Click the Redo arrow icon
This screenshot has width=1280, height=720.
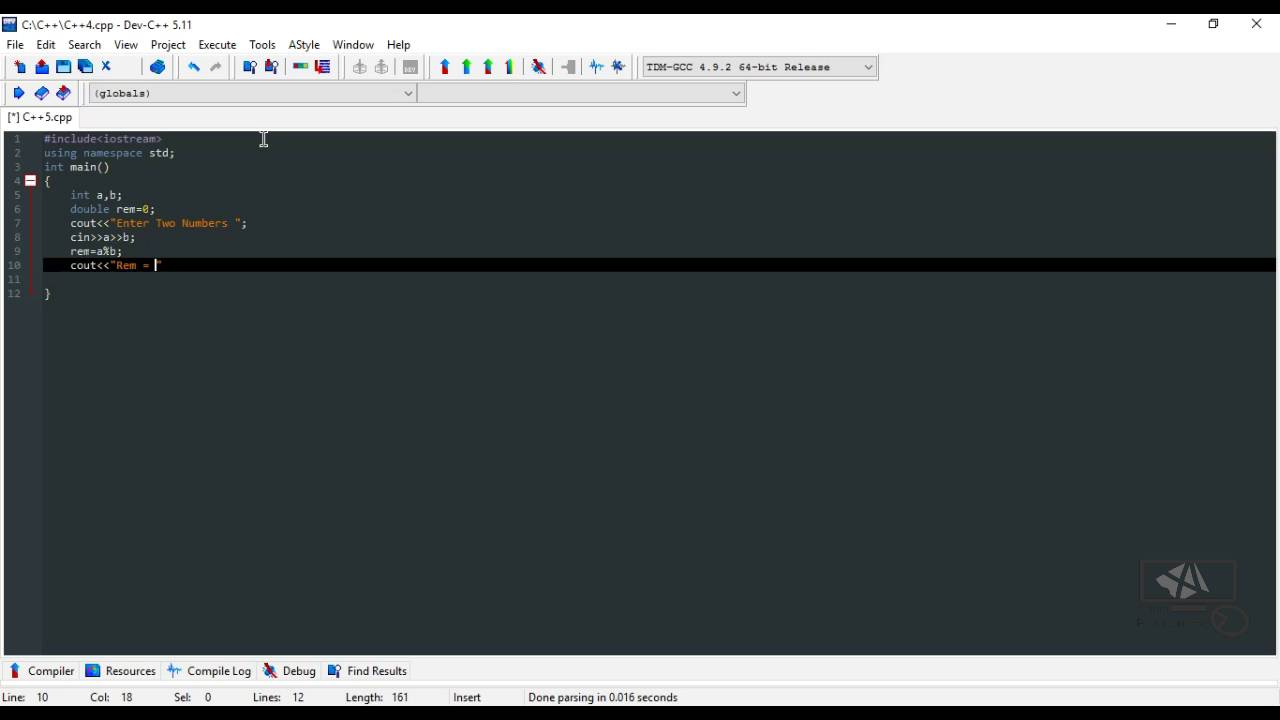coord(215,67)
